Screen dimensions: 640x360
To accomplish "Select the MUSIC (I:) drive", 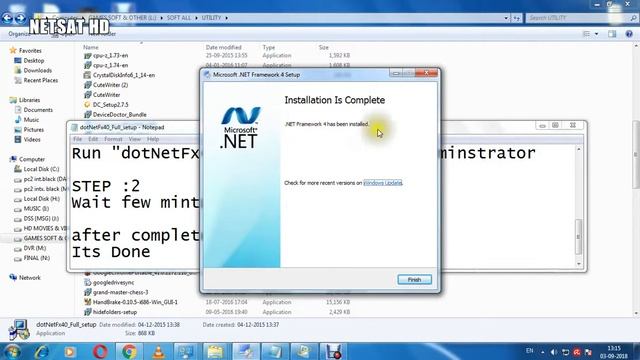I will pyautogui.click(x=36, y=209).
